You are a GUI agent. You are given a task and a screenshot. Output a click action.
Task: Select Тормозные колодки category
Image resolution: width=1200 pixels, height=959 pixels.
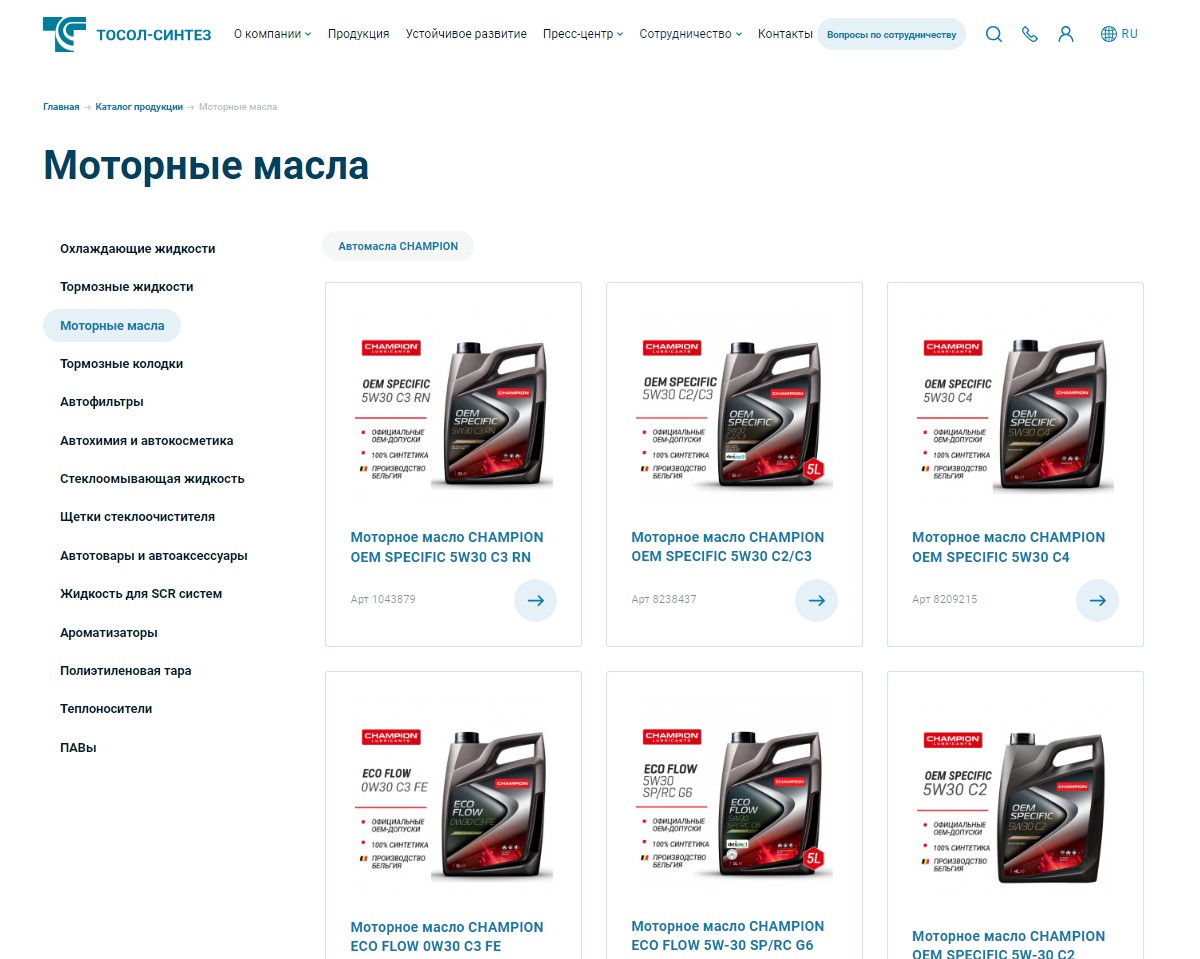tap(122, 364)
